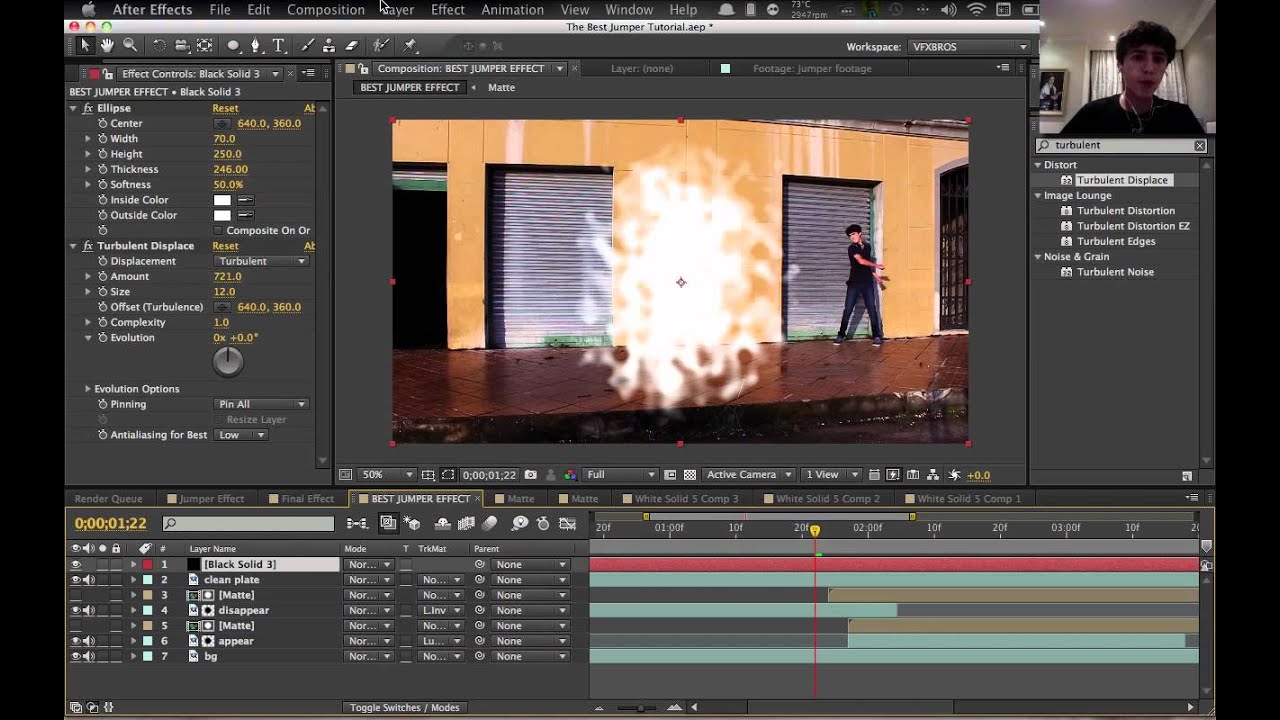
Task: Enable Motion Blur switch in timeline
Action: pos(489,523)
